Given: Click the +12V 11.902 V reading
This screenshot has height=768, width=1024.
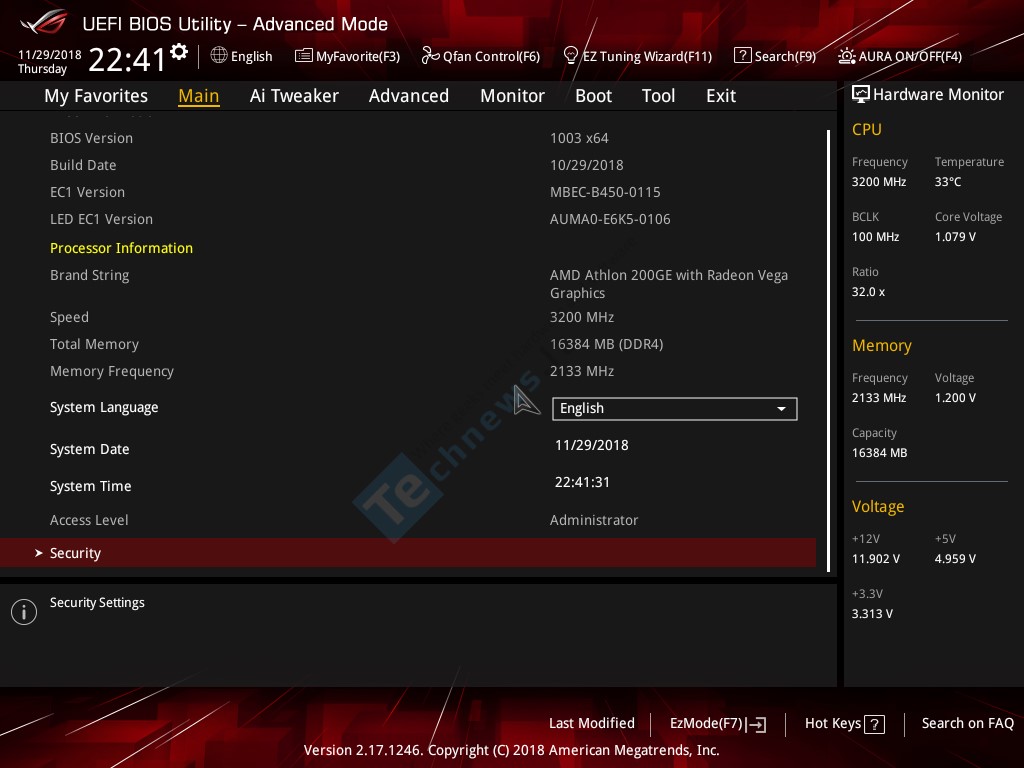Looking at the screenshot, I should pyautogui.click(x=876, y=559).
